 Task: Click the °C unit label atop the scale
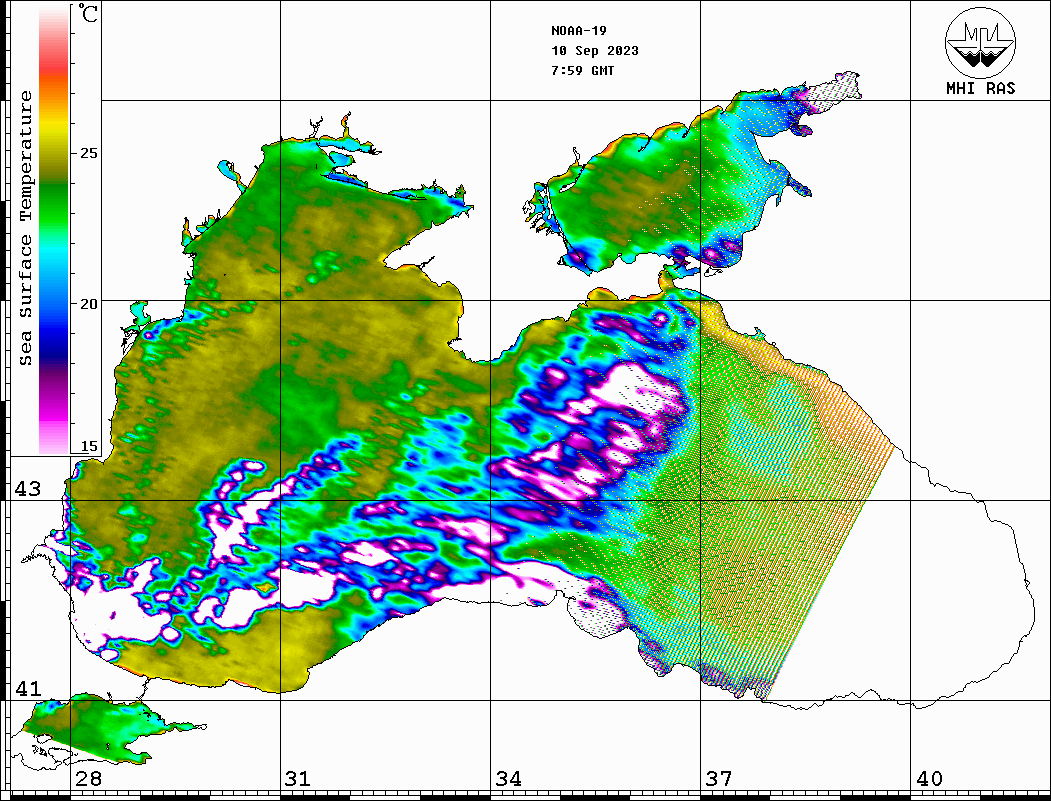(x=89, y=15)
